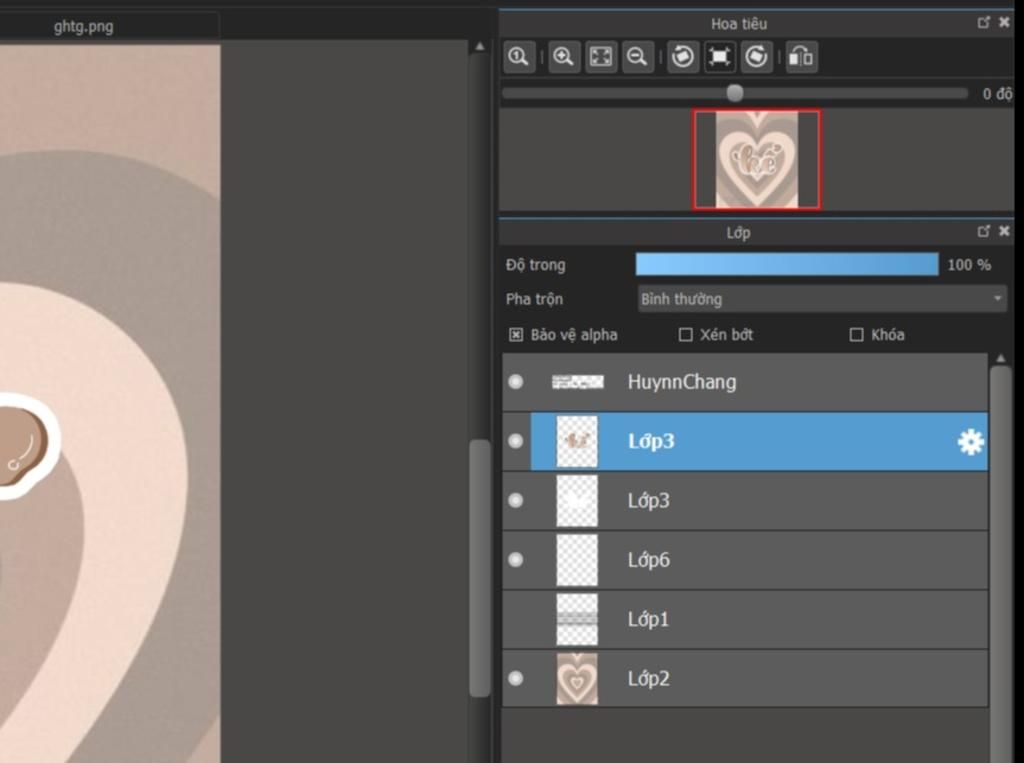
Task: Close the Hoa tiêu panel
Action: tap(1004, 23)
